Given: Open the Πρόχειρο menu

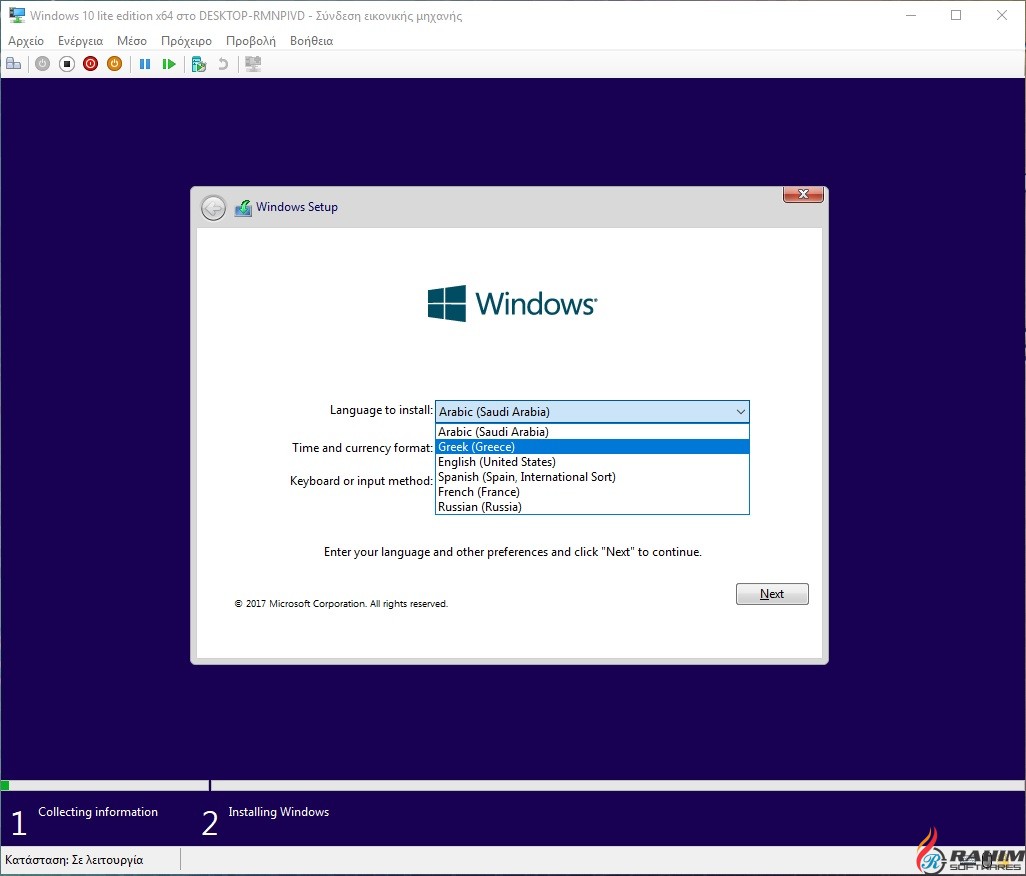Looking at the screenshot, I should point(186,41).
